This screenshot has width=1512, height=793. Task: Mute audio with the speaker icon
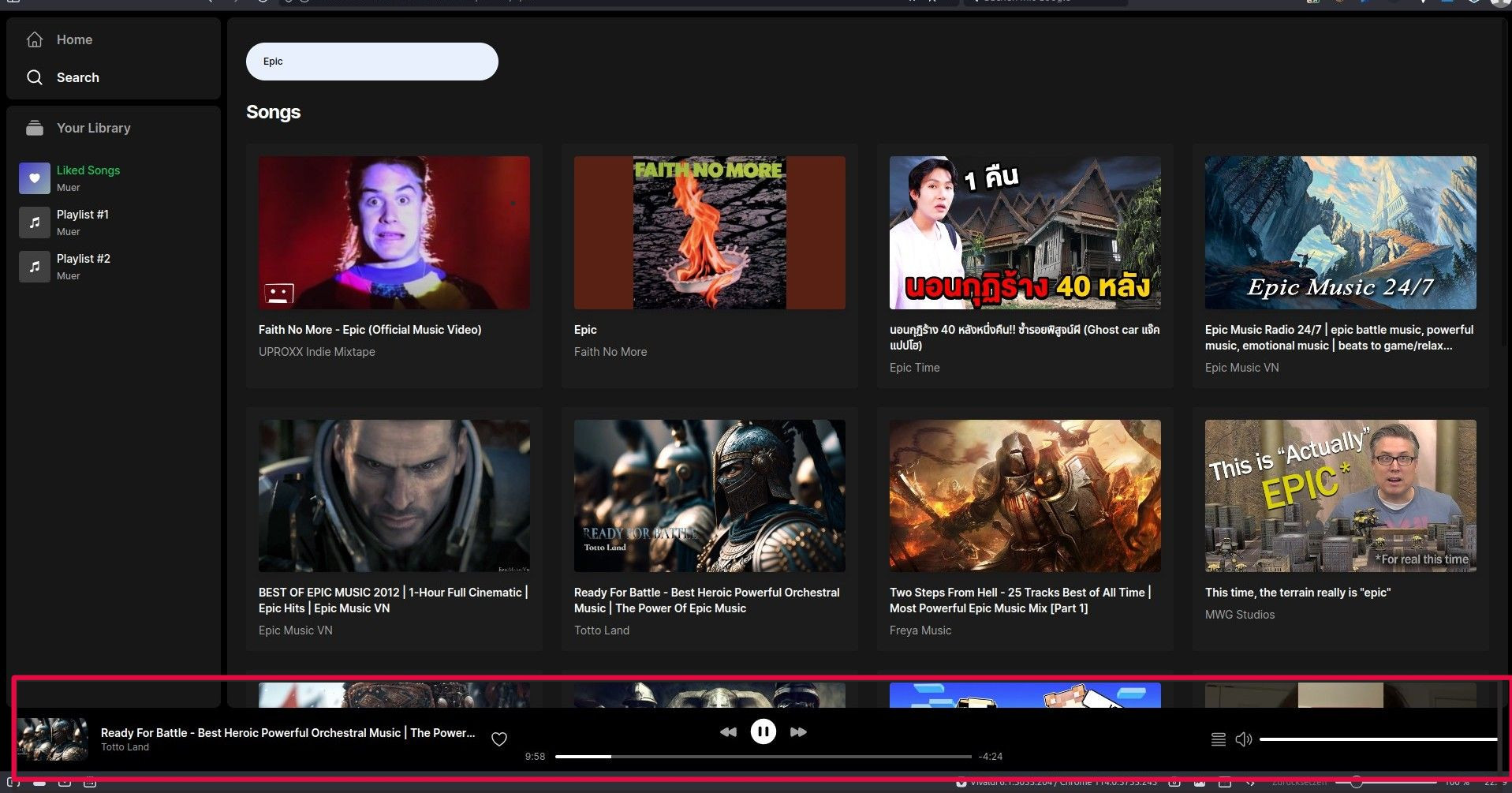click(x=1243, y=739)
